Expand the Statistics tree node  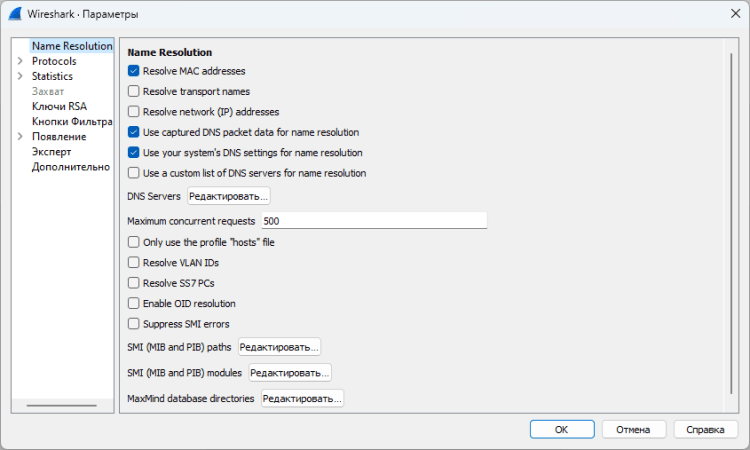tap(20, 76)
